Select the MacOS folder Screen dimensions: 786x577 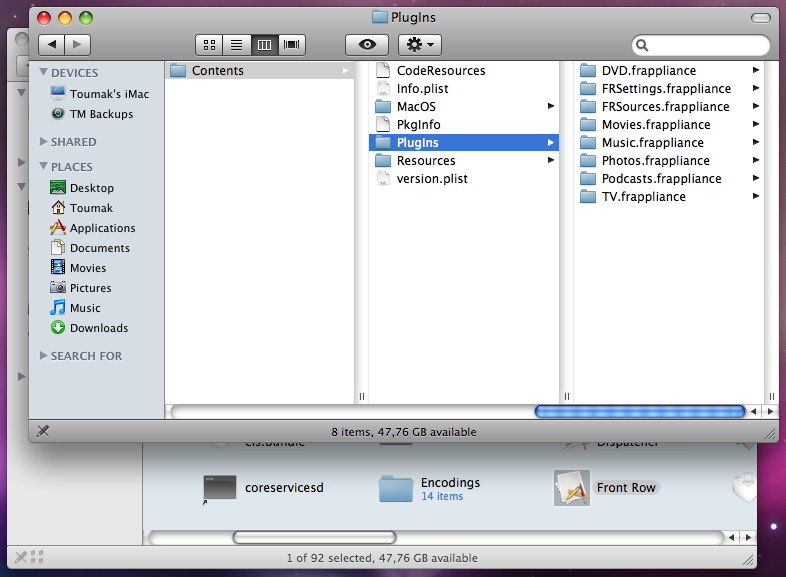pos(464,107)
